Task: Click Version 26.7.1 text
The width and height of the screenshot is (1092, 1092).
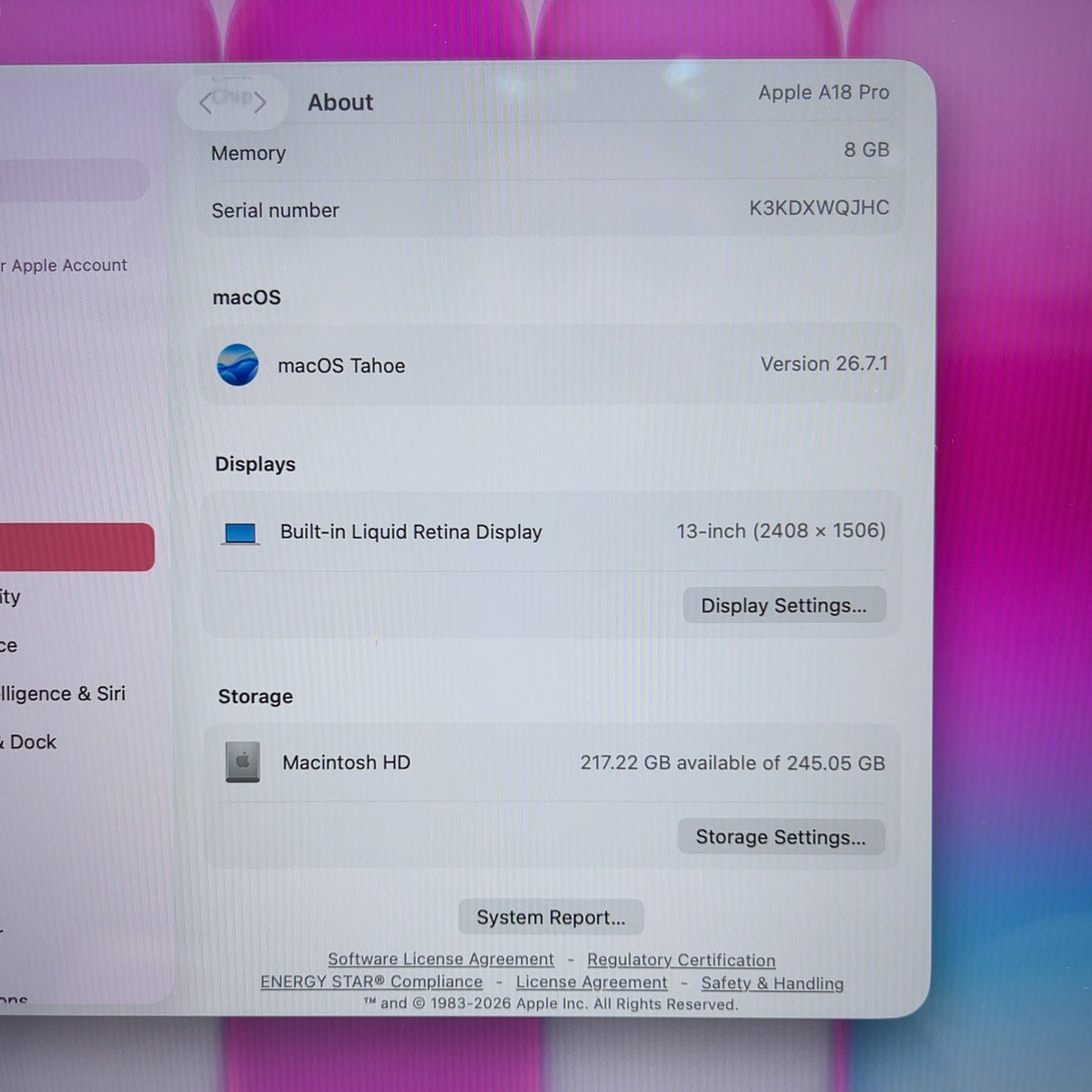Action: 824,364
